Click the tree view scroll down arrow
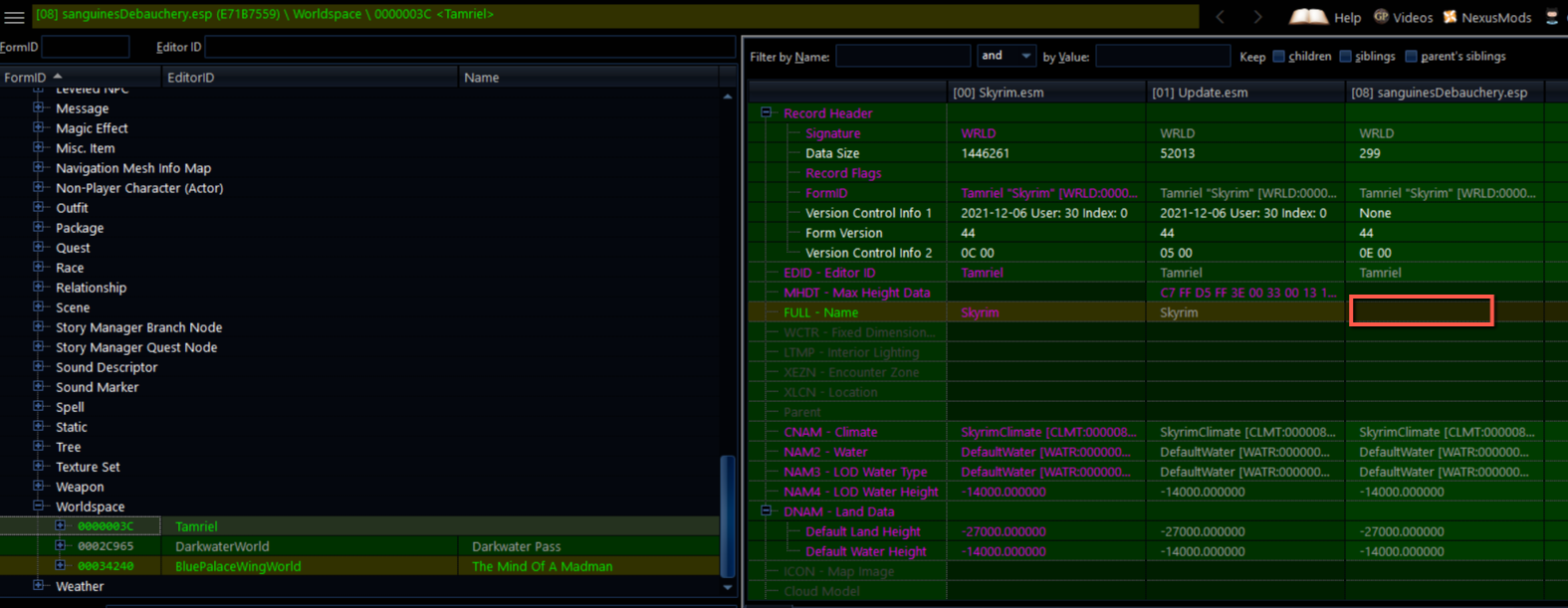This screenshot has height=608, width=1568. click(728, 587)
